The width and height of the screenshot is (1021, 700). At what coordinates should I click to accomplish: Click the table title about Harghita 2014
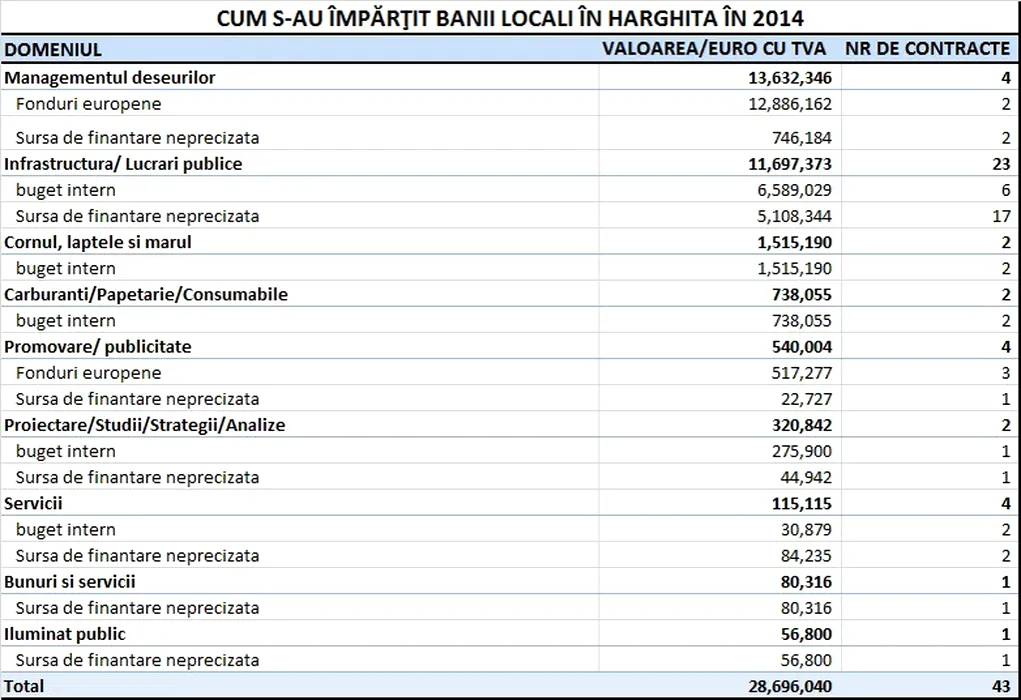click(x=510, y=18)
